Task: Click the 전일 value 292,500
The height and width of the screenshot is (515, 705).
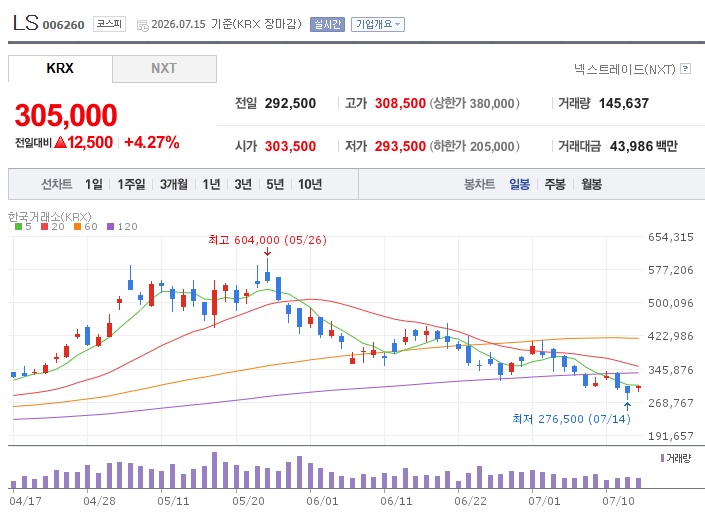Action: pos(290,103)
